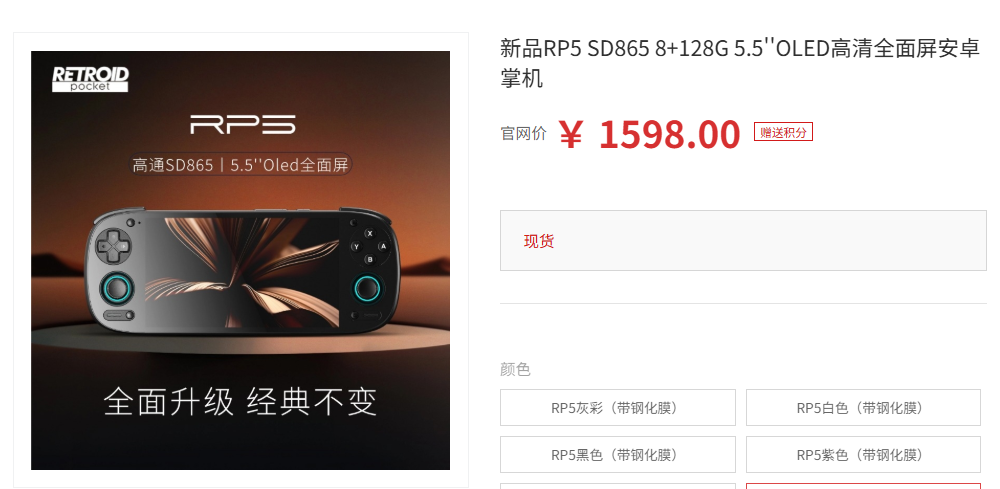The height and width of the screenshot is (489, 1000).
Task: Click the 高通SD865｜5.5''Oled全面屏 pill label
Action: point(240,165)
